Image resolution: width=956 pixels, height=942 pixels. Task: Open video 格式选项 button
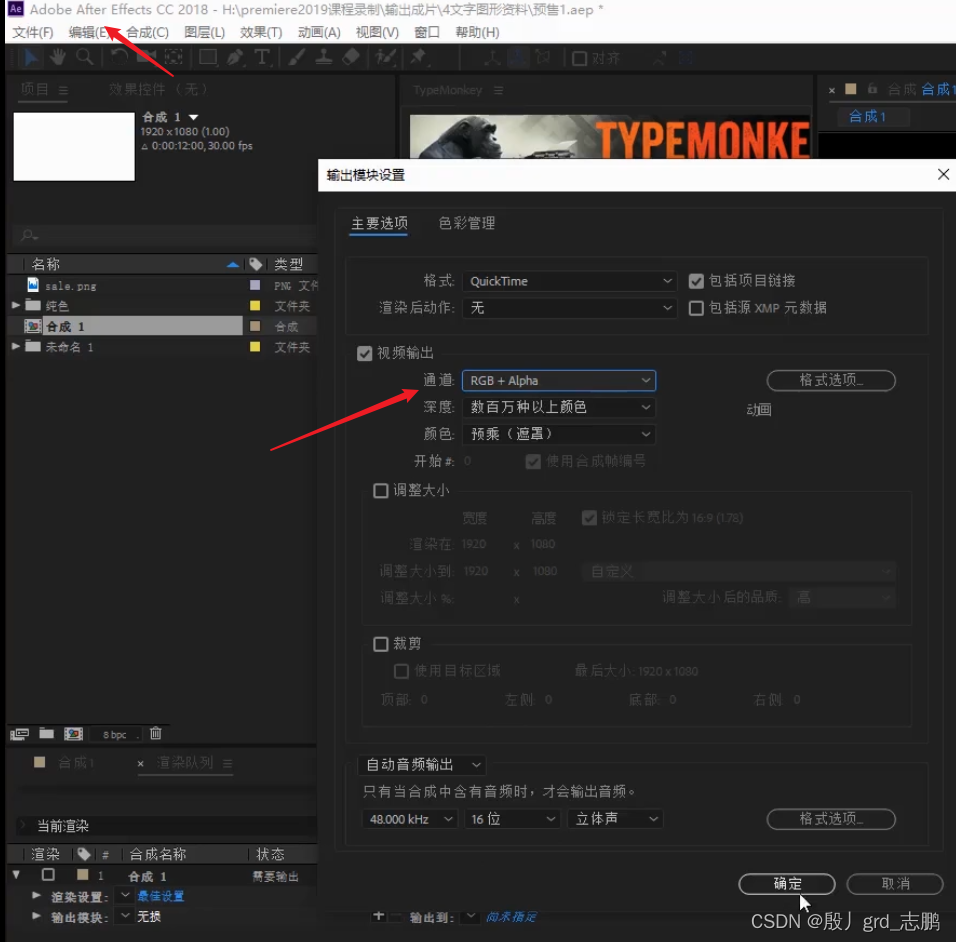tap(831, 380)
